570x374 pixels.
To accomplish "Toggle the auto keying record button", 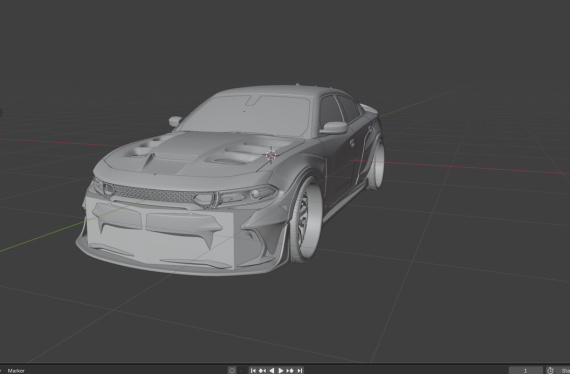I will 232,370.
